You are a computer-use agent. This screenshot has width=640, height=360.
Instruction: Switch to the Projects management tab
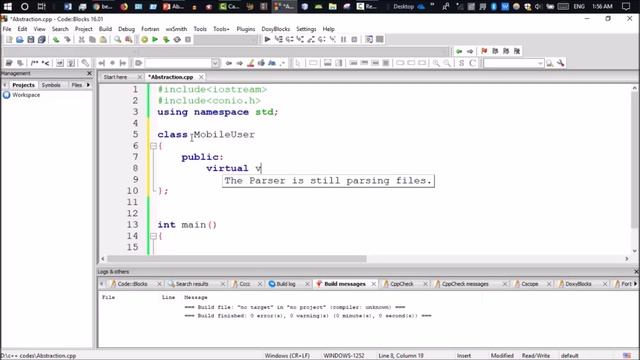coord(23,85)
